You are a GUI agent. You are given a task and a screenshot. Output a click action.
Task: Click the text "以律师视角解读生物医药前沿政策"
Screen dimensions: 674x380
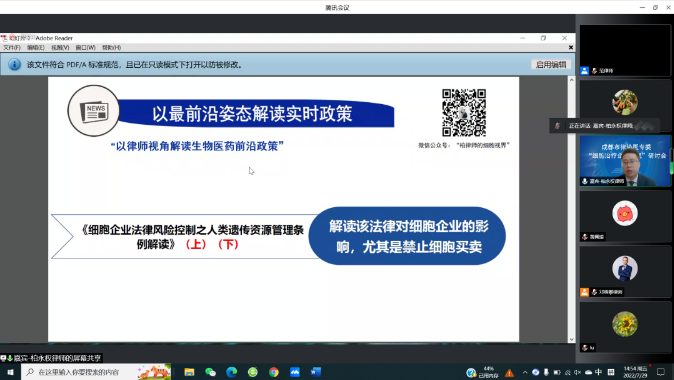pos(197,146)
